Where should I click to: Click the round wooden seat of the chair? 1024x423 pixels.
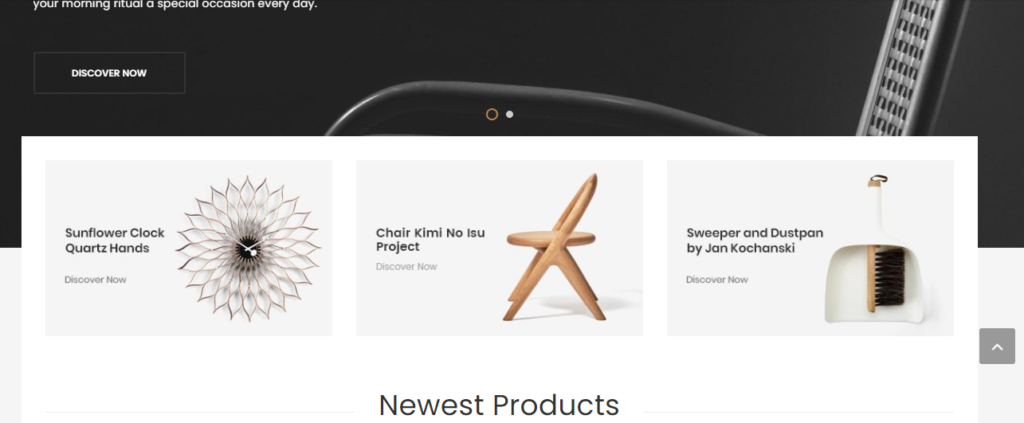(551, 238)
